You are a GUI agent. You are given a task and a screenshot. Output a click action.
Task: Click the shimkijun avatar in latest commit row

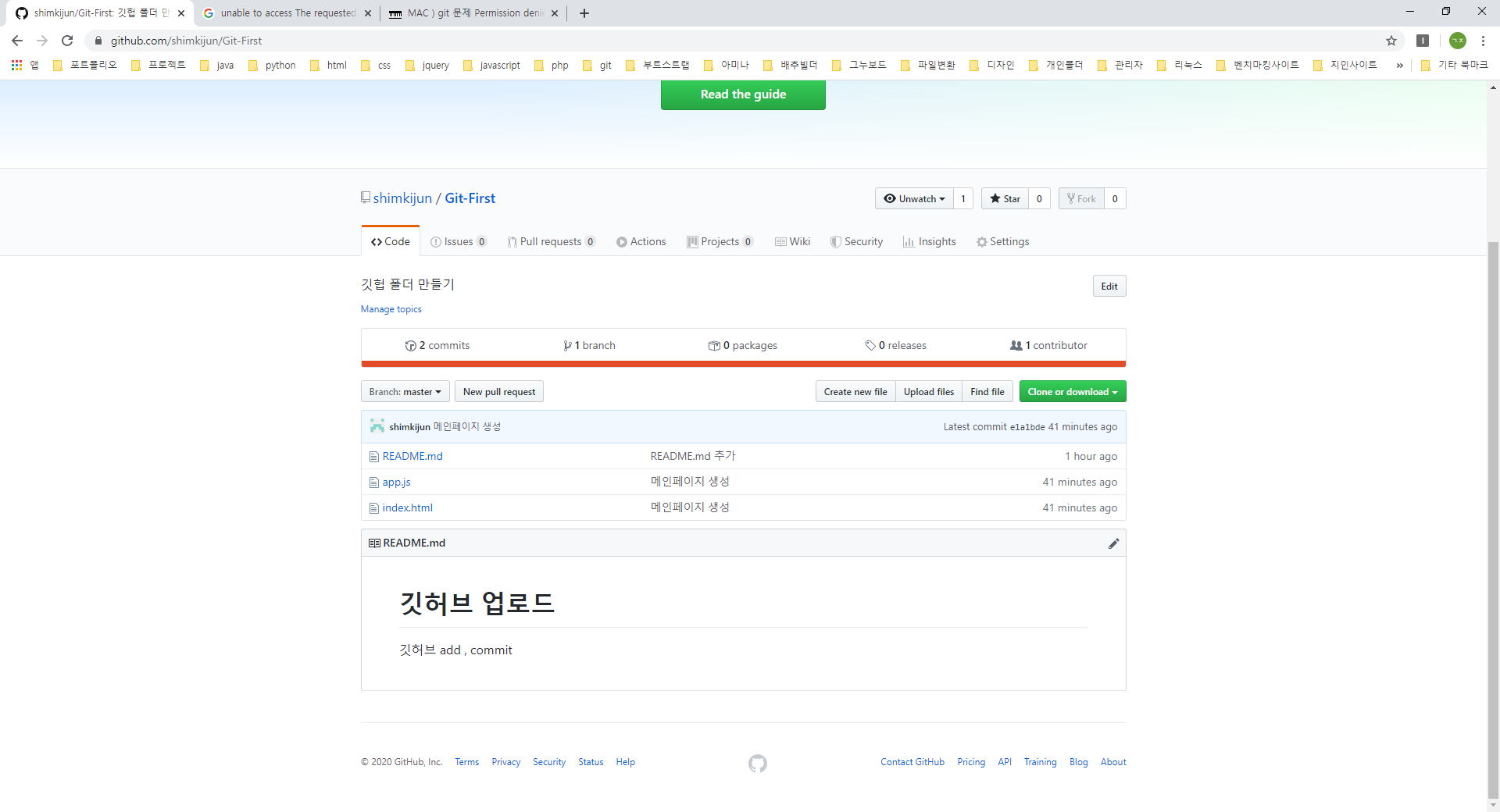pyautogui.click(x=377, y=426)
